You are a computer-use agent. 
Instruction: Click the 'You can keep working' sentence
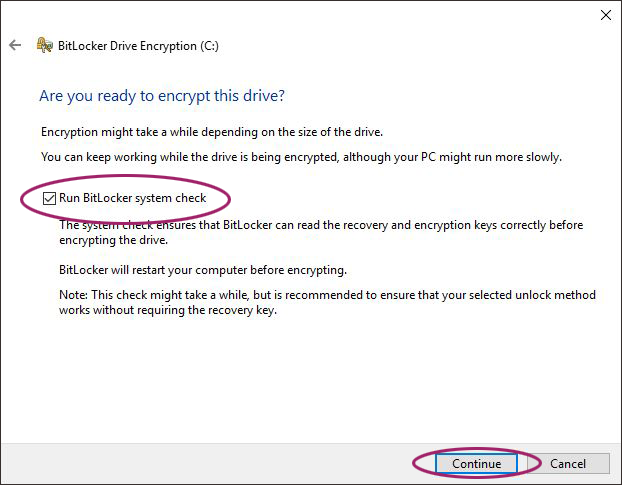[x=301, y=157]
